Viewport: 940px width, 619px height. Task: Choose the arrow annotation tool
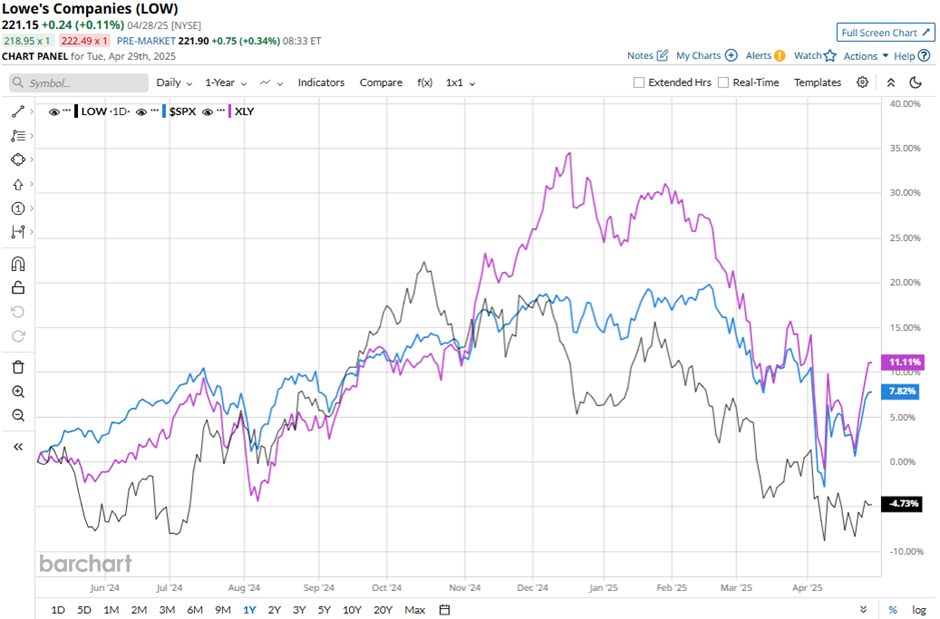point(18,185)
